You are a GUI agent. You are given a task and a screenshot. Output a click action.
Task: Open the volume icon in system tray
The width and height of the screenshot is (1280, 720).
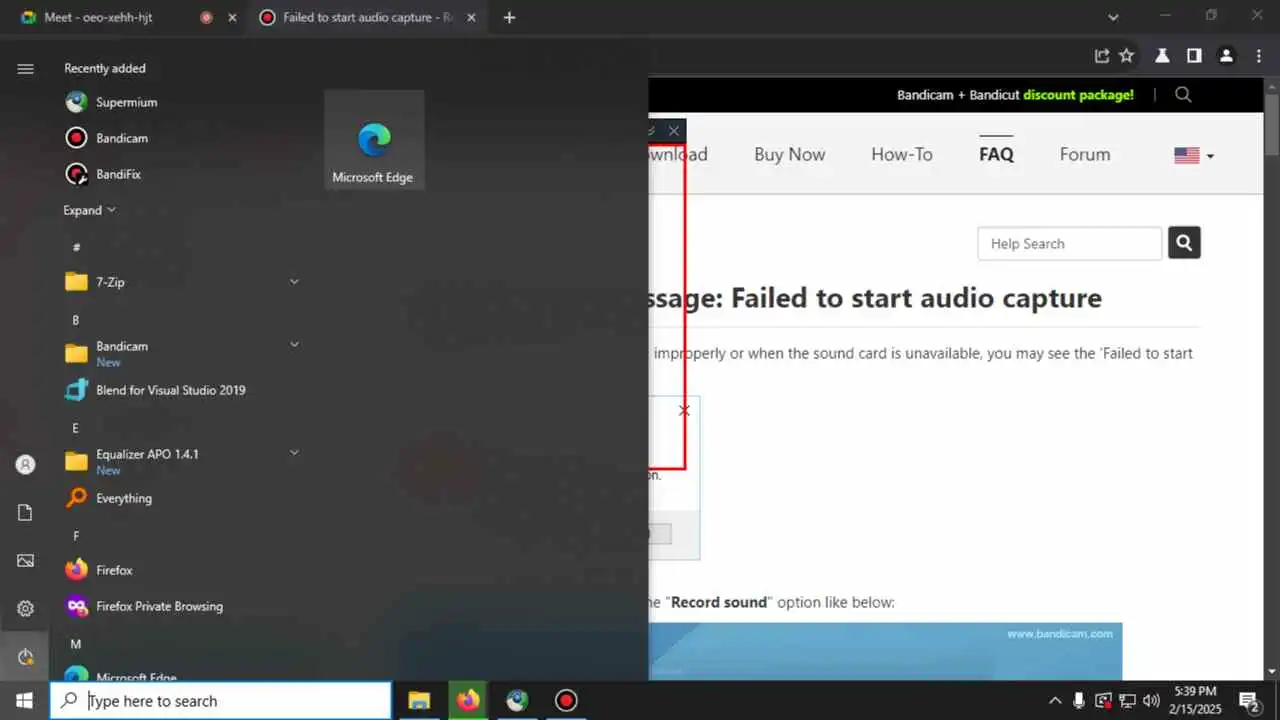tap(1151, 700)
